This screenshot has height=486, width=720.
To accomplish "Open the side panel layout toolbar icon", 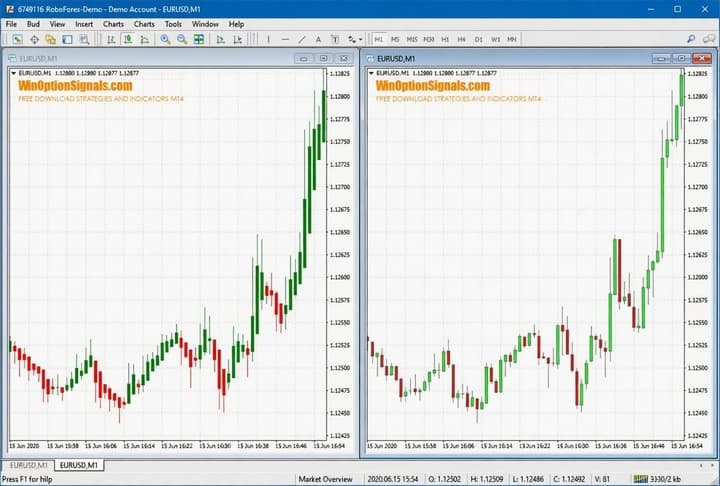I will coord(68,40).
